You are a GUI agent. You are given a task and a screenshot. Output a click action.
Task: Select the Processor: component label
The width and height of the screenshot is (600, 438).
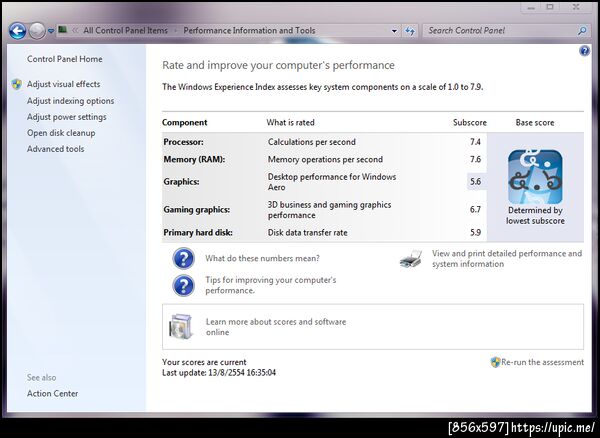point(183,142)
